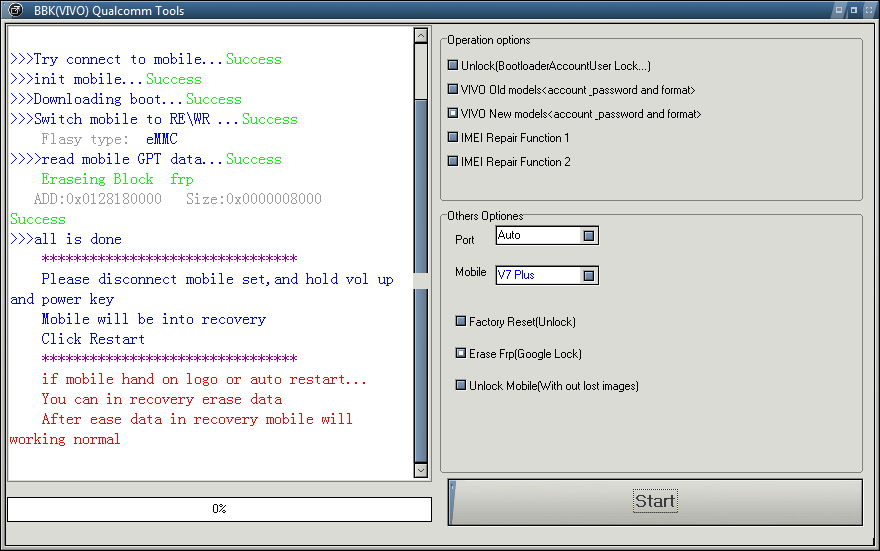Check Factory Reset(Unlock) option
The width and height of the screenshot is (880, 551).
[x=461, y=322]
